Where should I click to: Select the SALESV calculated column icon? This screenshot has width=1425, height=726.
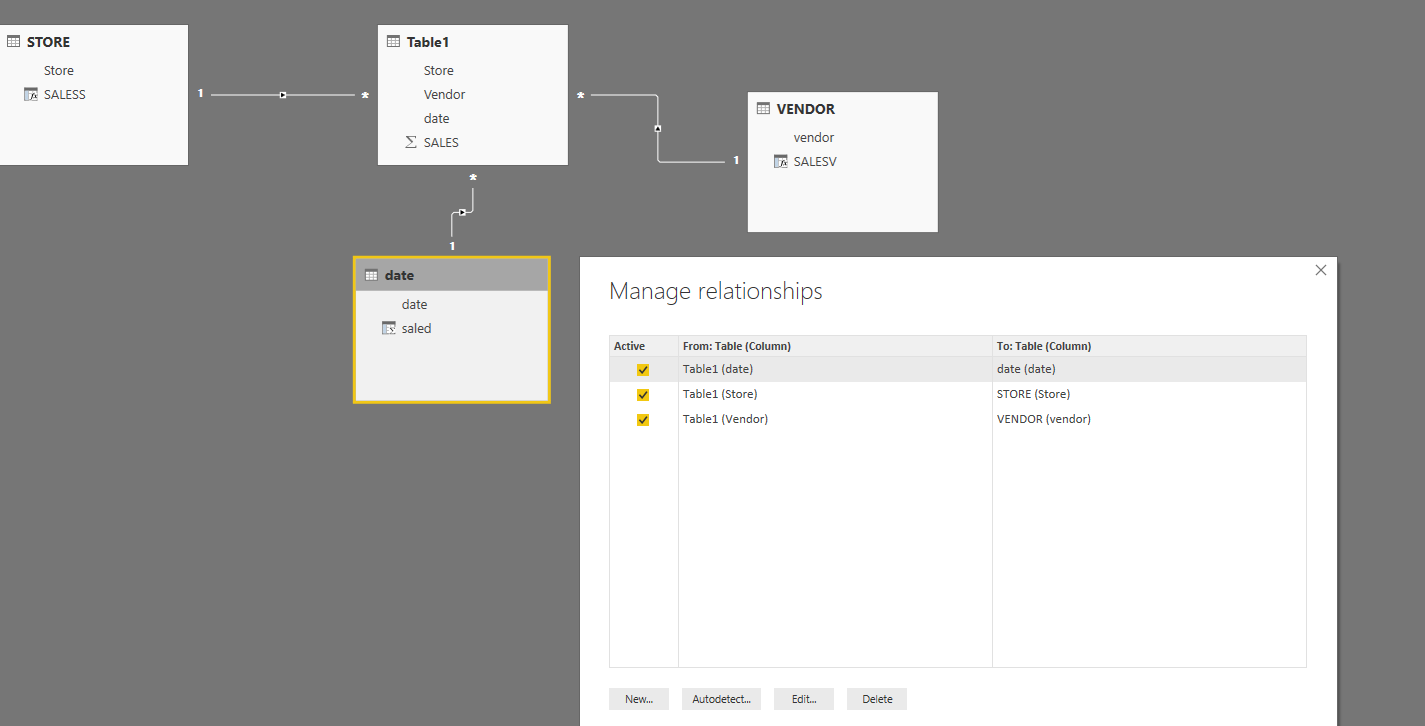tap(781, 161)
